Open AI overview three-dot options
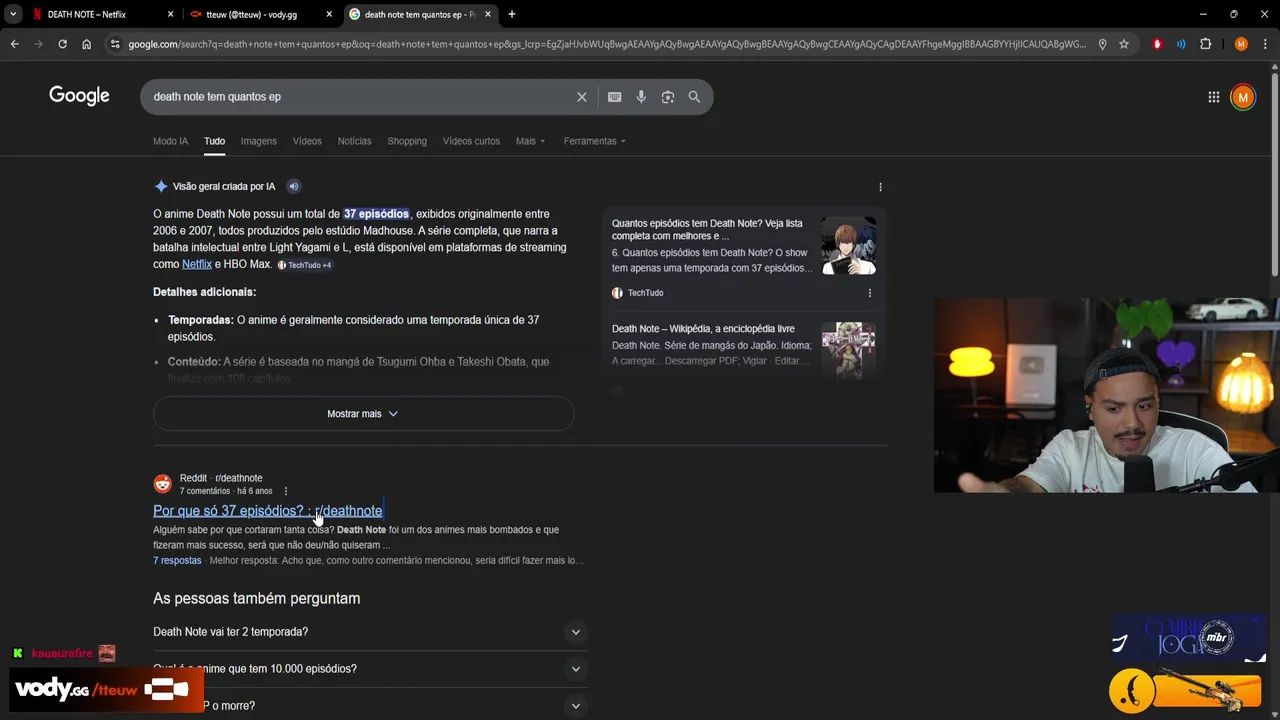 tap(880, 187)
